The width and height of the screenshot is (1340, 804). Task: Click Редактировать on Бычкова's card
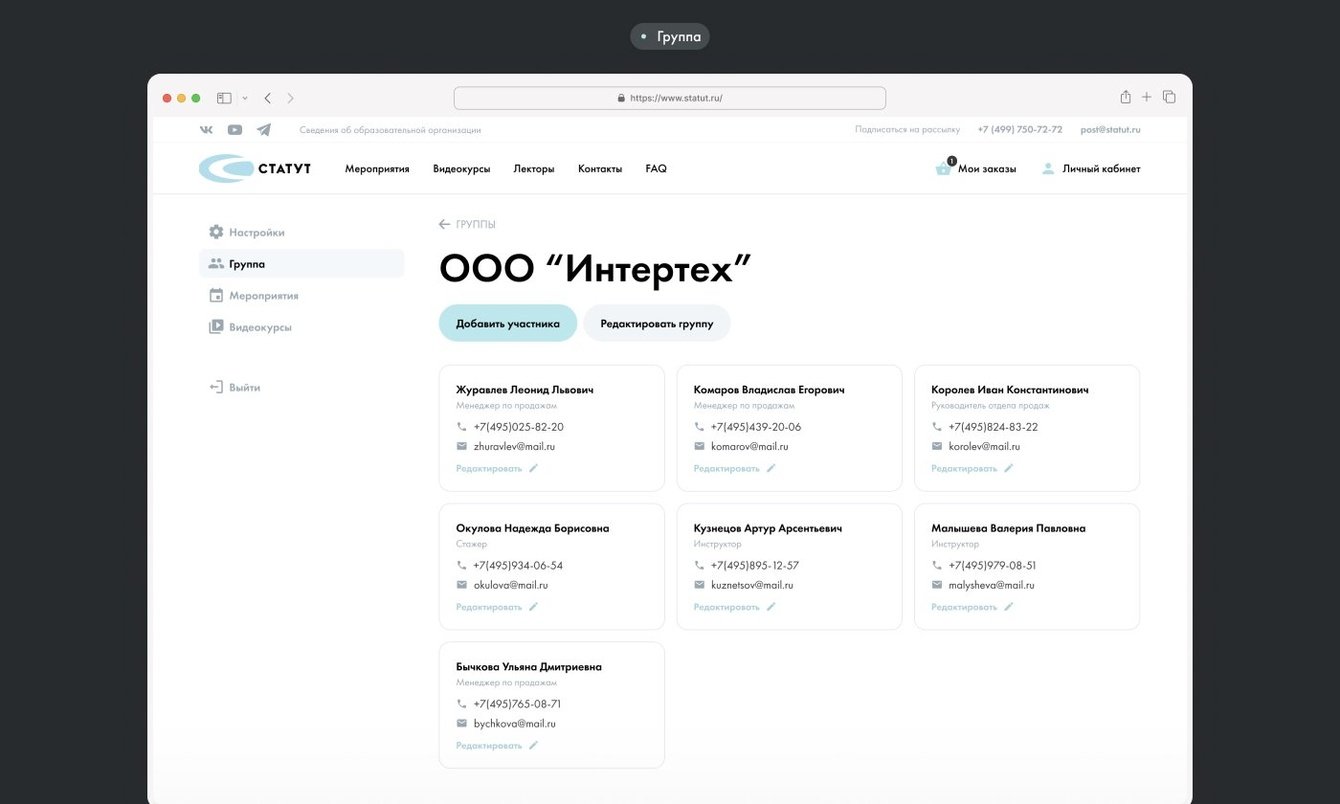click(489, 745)
